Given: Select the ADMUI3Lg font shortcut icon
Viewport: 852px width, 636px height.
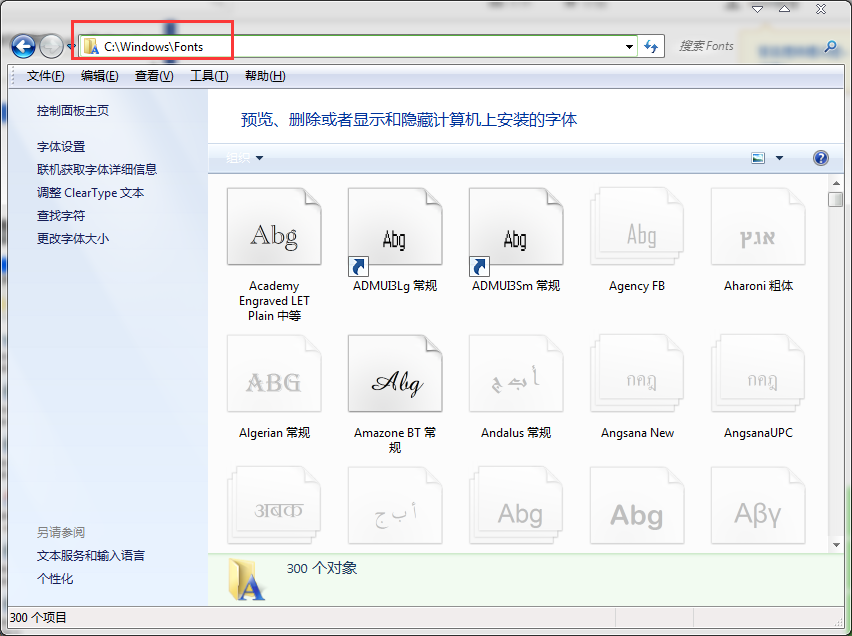Looking at the screenshot, I should [395, 231].
